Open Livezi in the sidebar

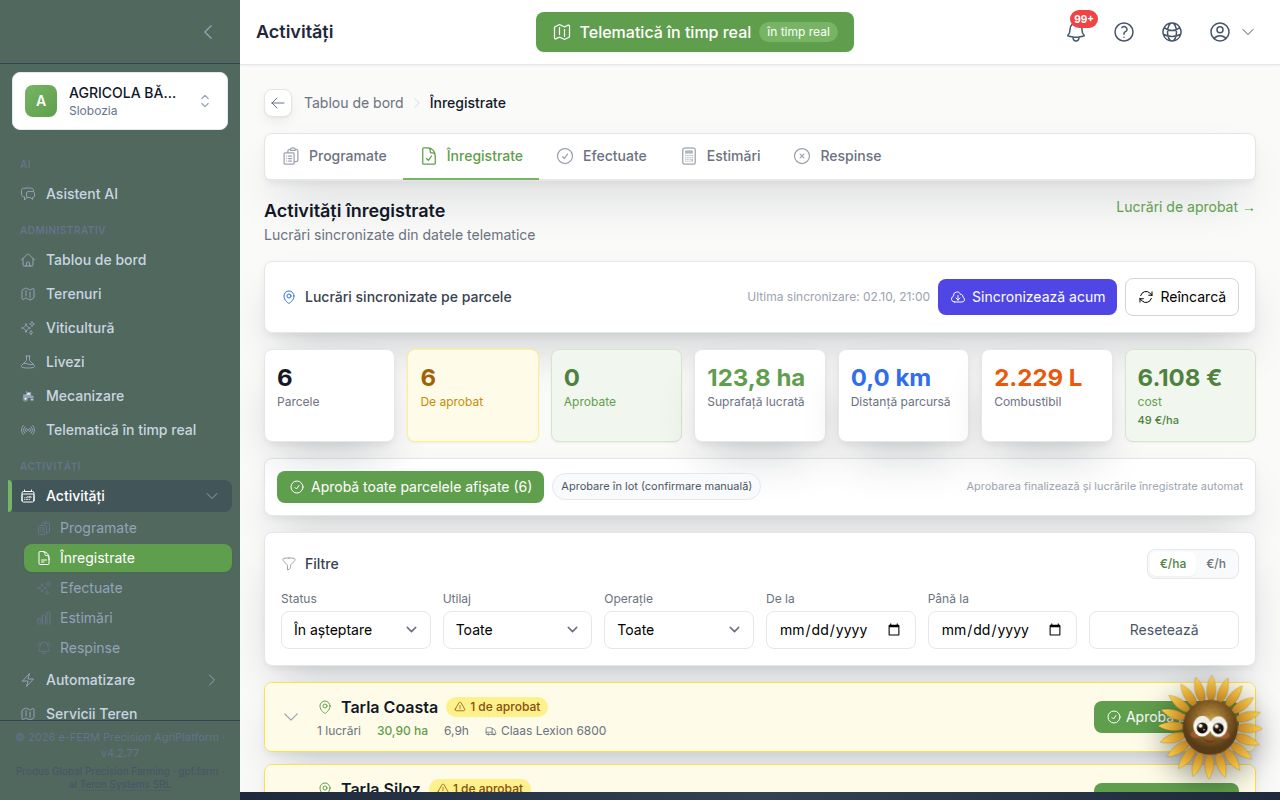coord(120,362)
